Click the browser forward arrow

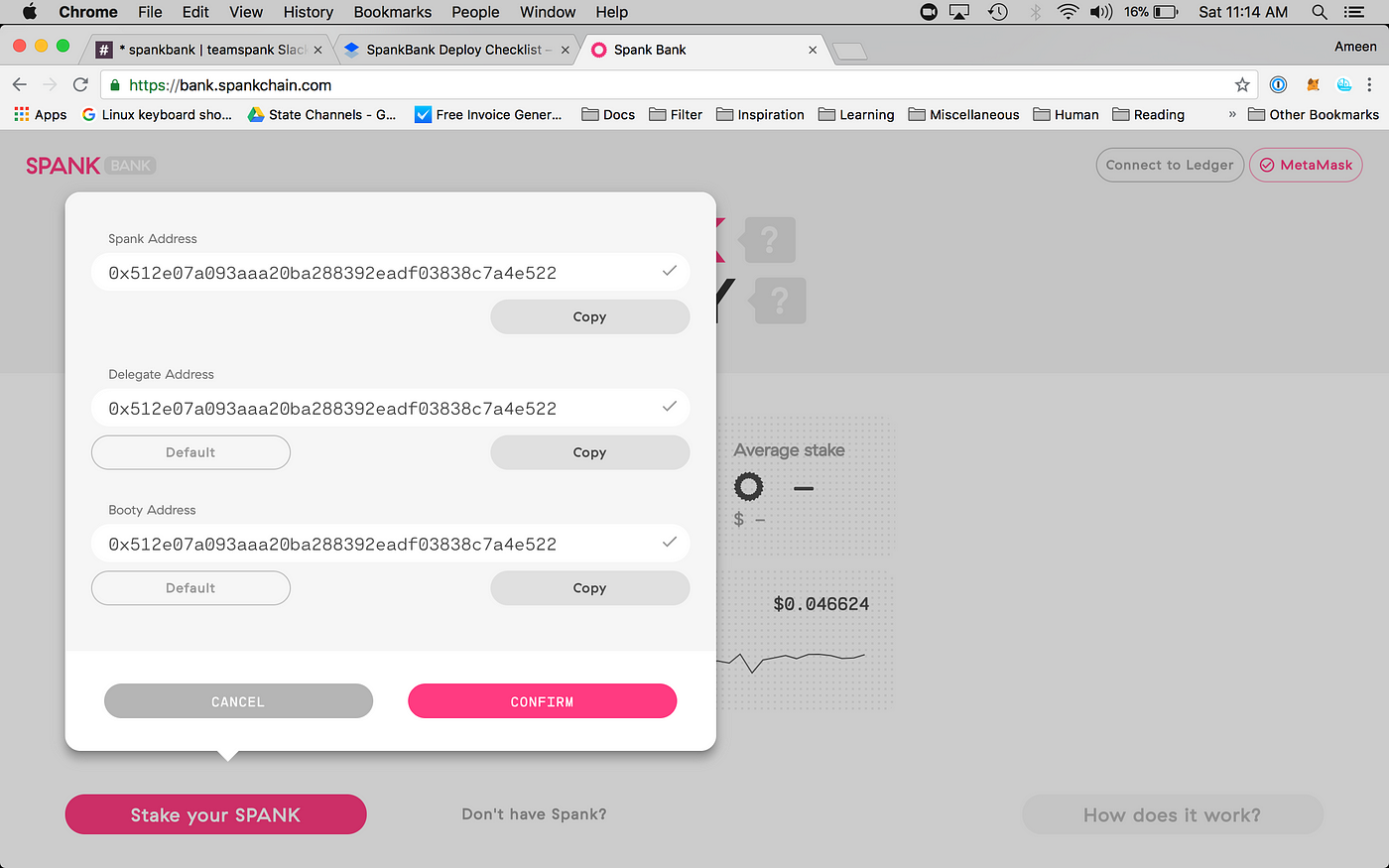click(50, 84)
